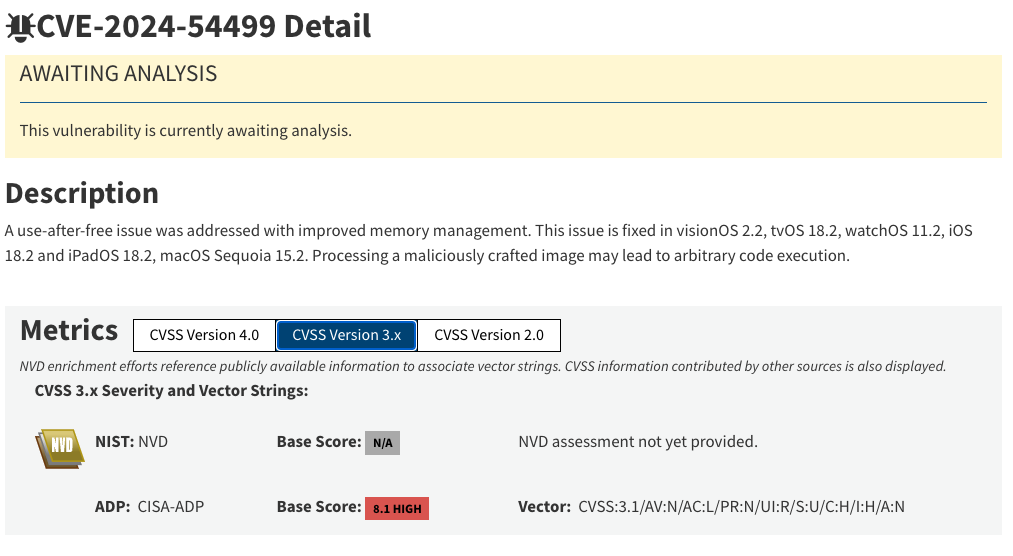Image resolution: width=1013 pixels, height=556 pixels.
Task: Click the 'NIST: NVD' source label
Action: 131,442
